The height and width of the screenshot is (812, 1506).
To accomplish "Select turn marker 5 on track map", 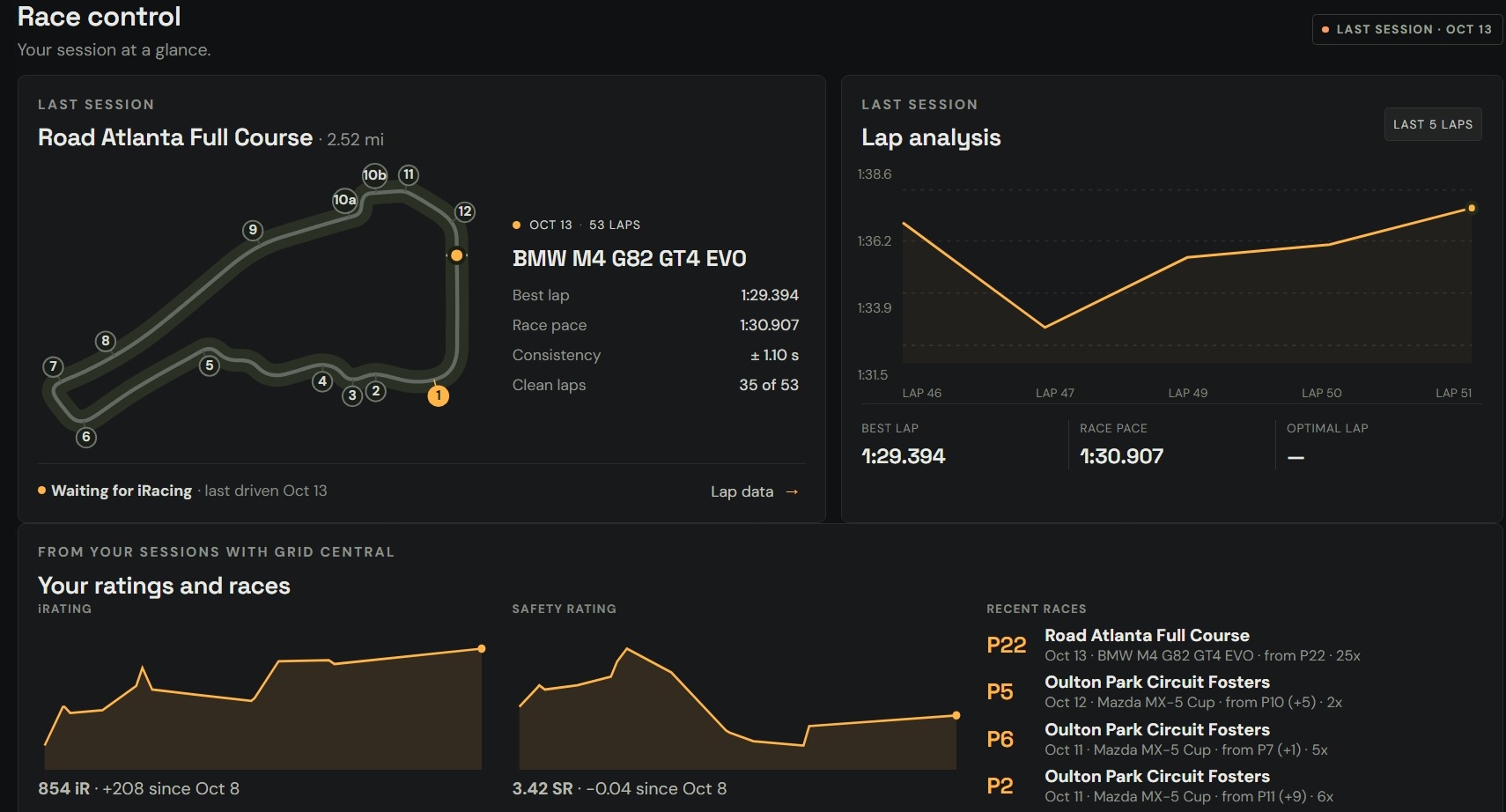I will (x=209, y=365).
